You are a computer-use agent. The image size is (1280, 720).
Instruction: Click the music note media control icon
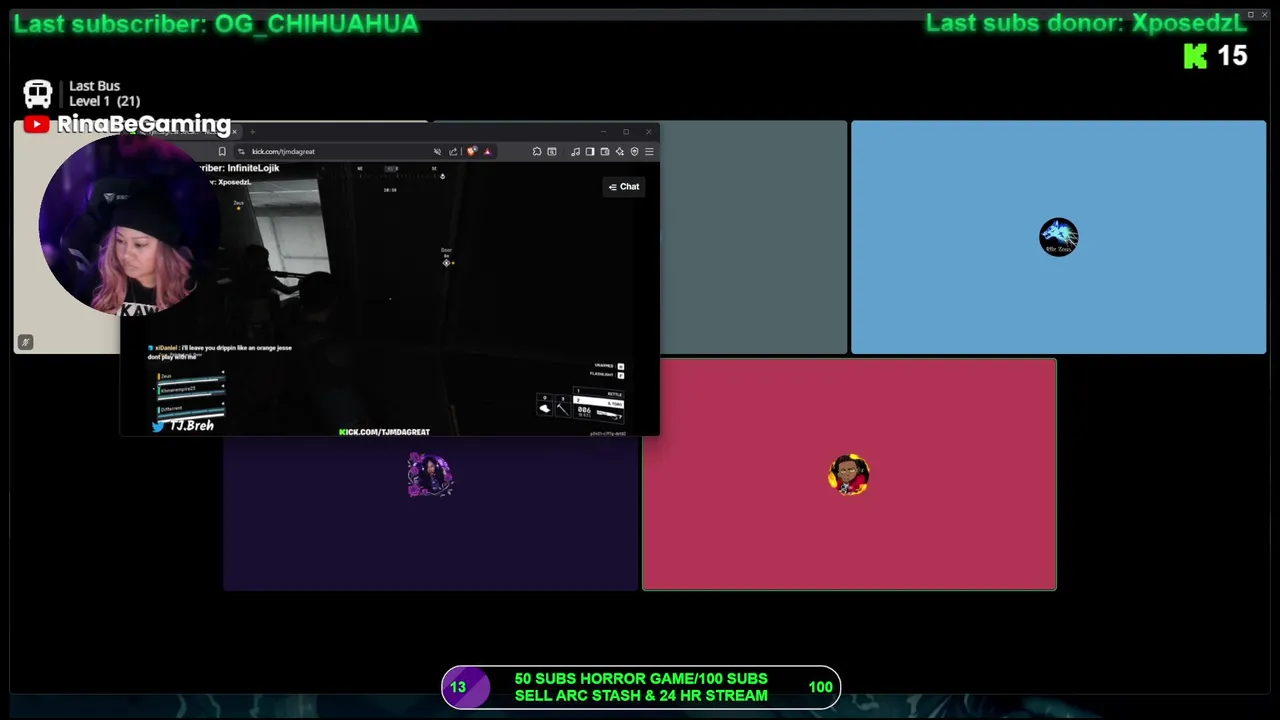pyautogui.click(x=575, y=152)
